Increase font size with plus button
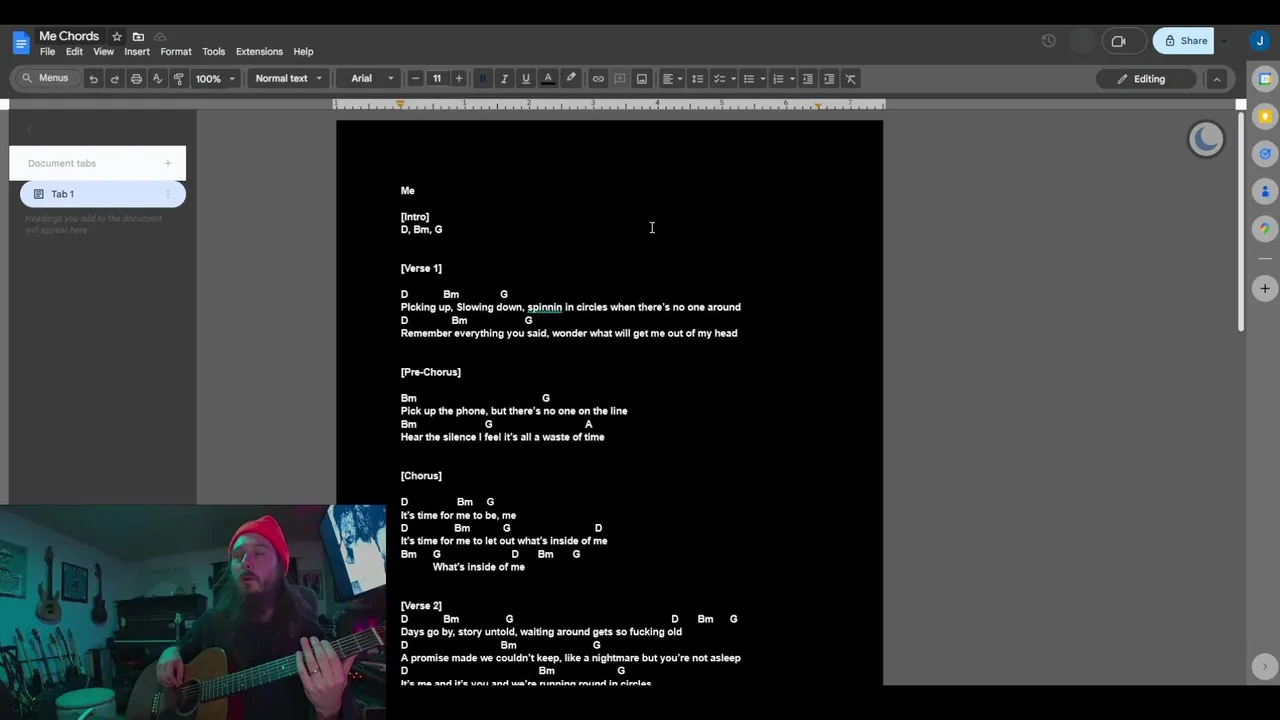Screen dimensions: 1280x720 459,79
